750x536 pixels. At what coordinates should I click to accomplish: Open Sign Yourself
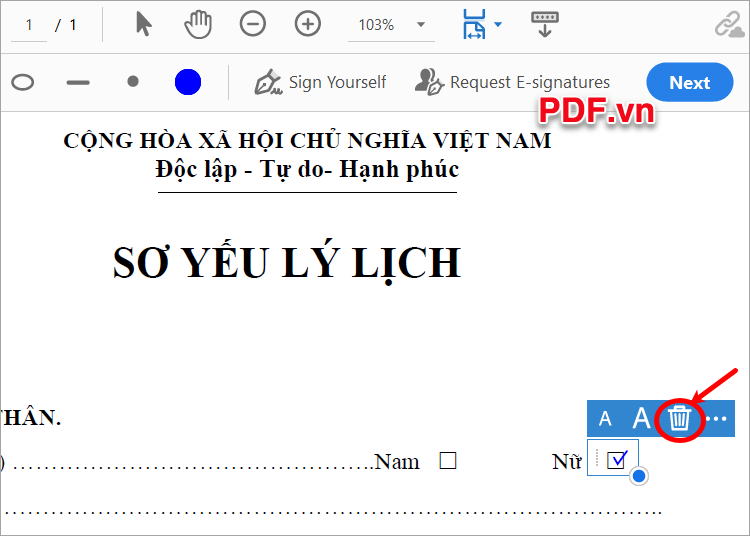[x=321, y=82]
